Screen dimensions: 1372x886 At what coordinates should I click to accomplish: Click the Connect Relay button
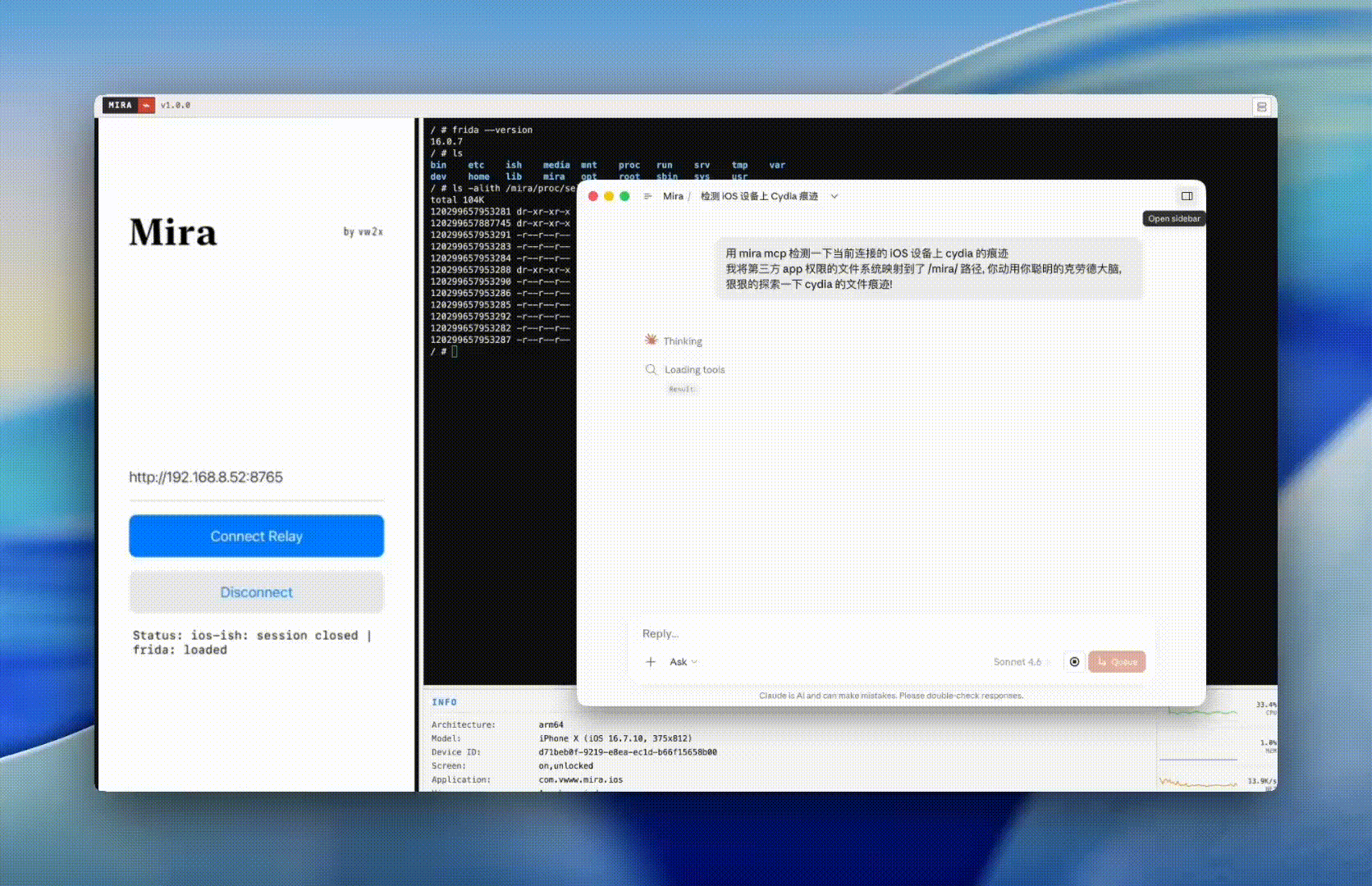click(x=256, y=536)
